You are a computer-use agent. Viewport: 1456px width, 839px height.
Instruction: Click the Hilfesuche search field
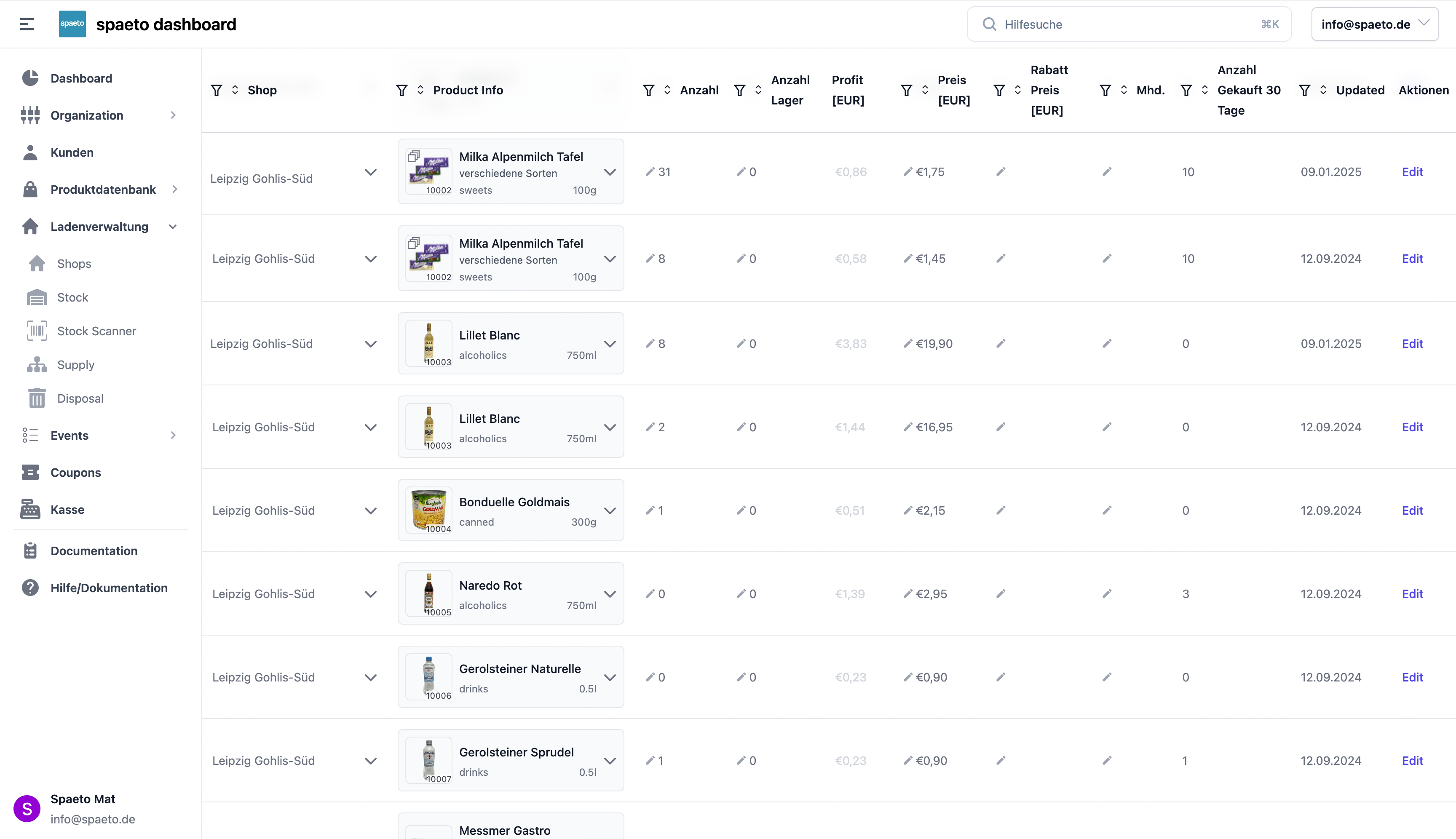(x=1128, y=24)
